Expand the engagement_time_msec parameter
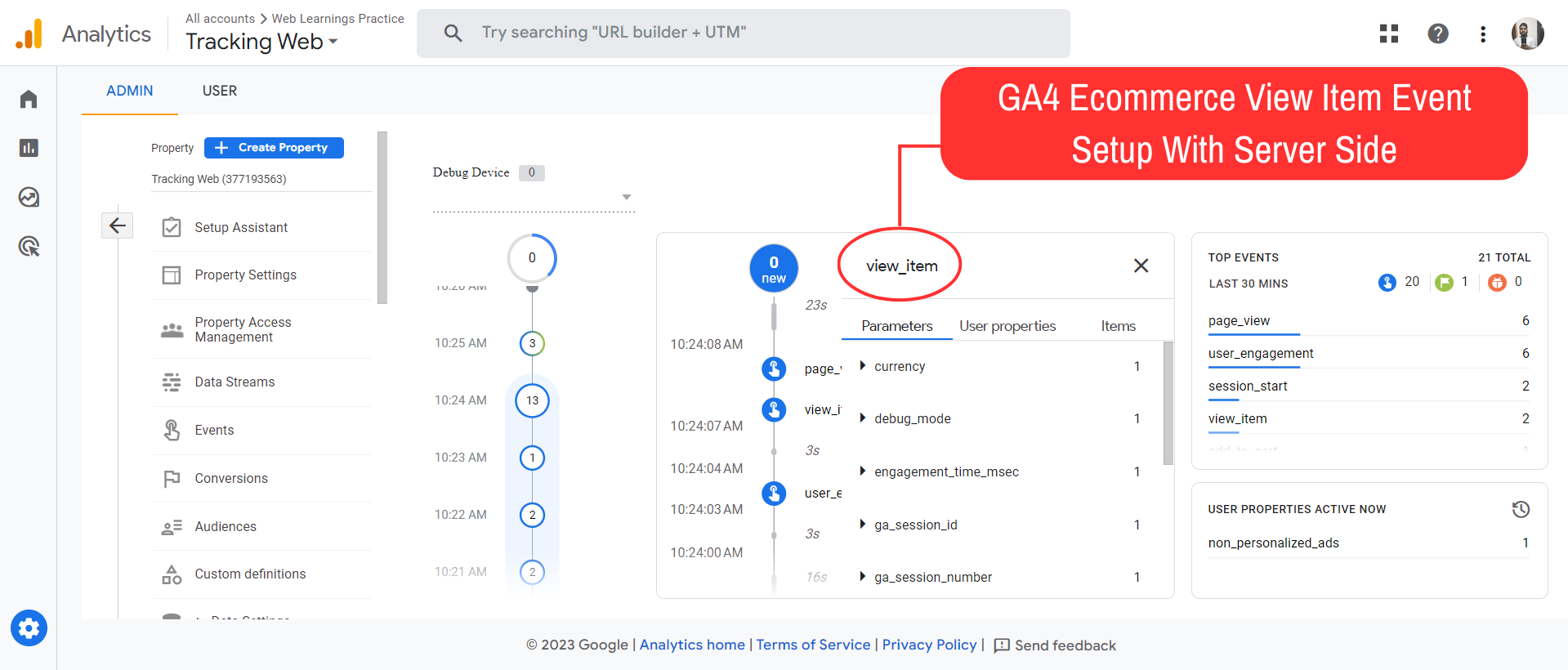Image resolution: width=1568 pixels, height=670 pixels. pyautogui.click(x=861, y=471)
